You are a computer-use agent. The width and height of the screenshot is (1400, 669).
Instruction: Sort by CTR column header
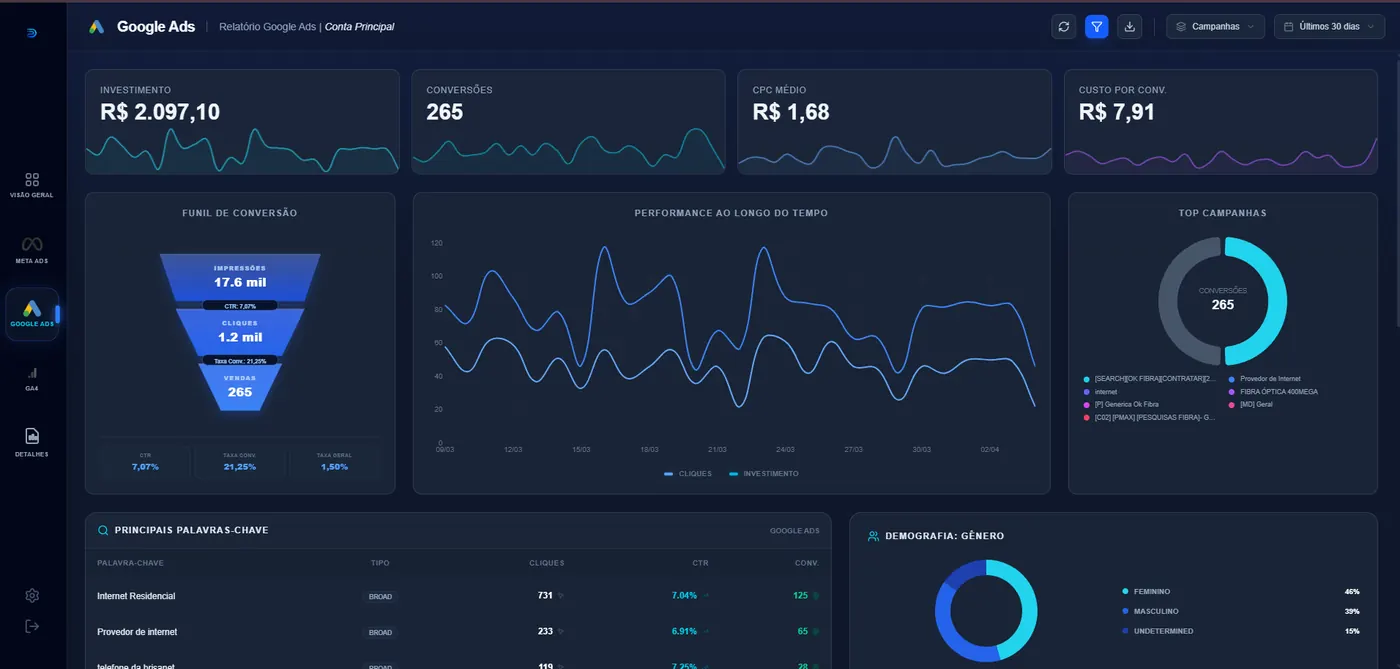point(700,563)
